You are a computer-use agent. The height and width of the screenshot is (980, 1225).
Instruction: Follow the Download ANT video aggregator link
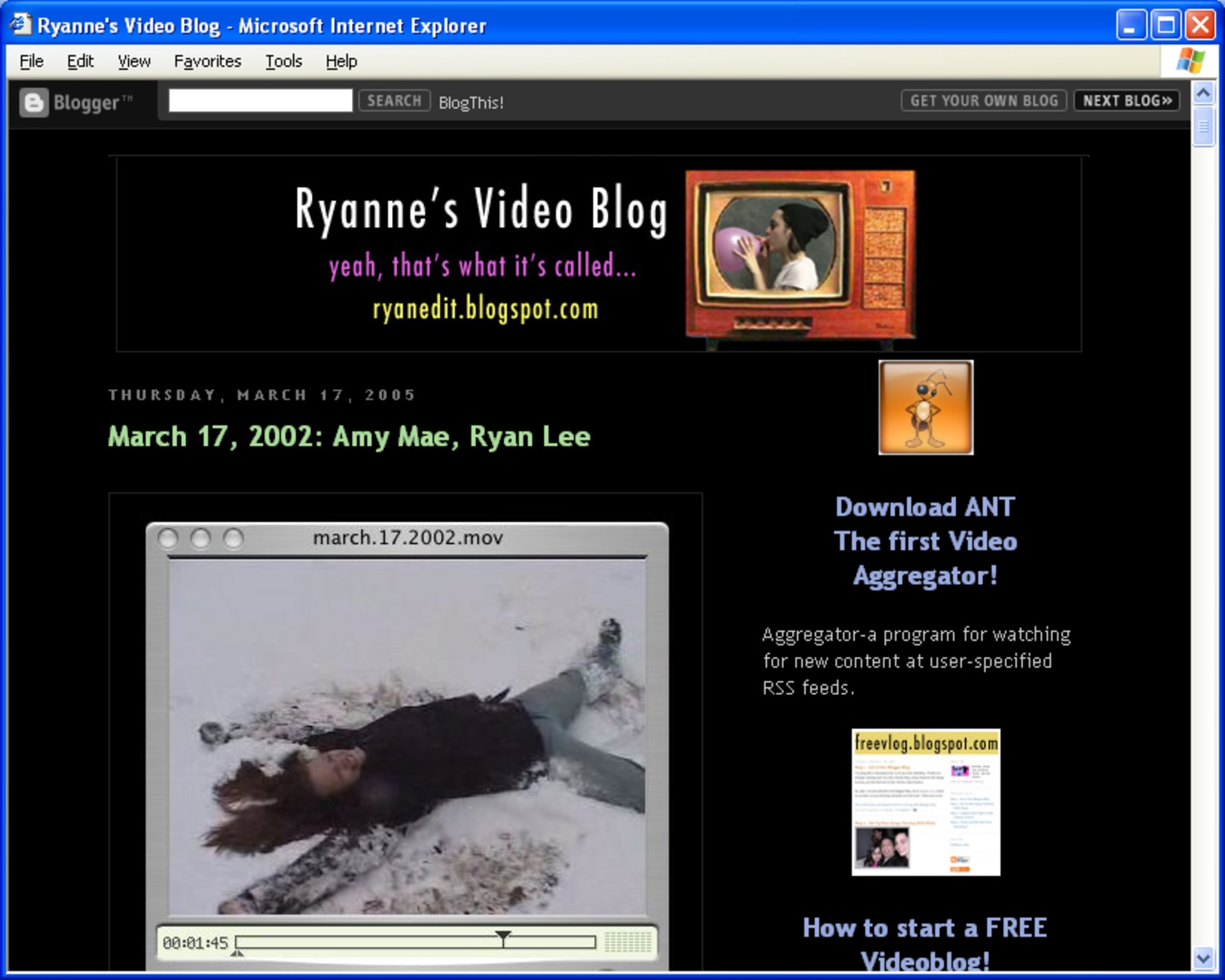click(x=925, y=541)
